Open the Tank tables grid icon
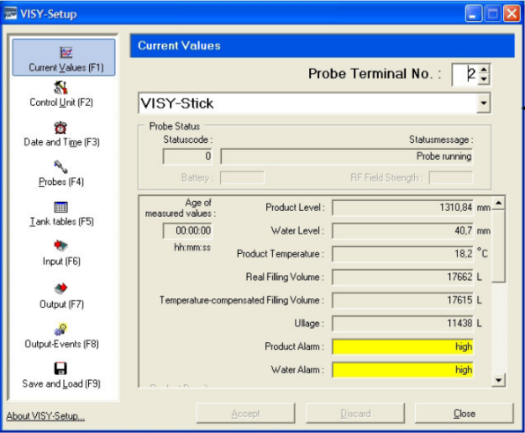 point(61,207)
